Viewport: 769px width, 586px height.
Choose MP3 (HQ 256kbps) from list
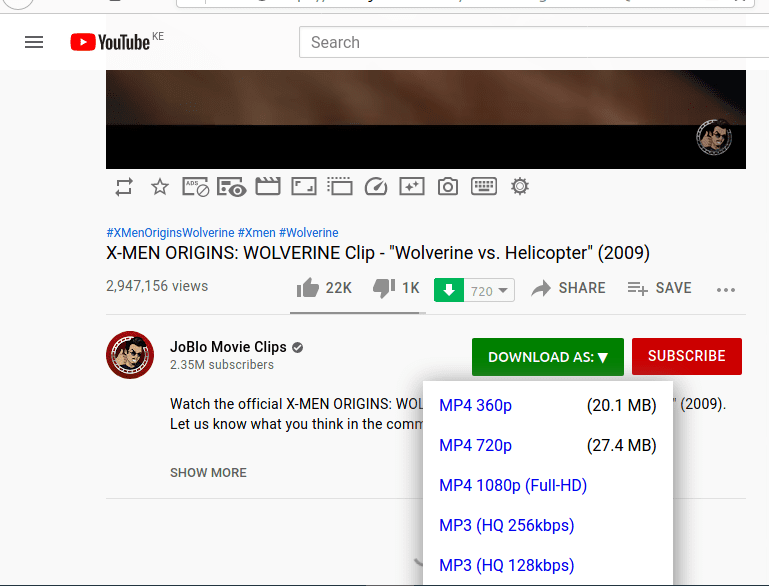tap(506, 525)
